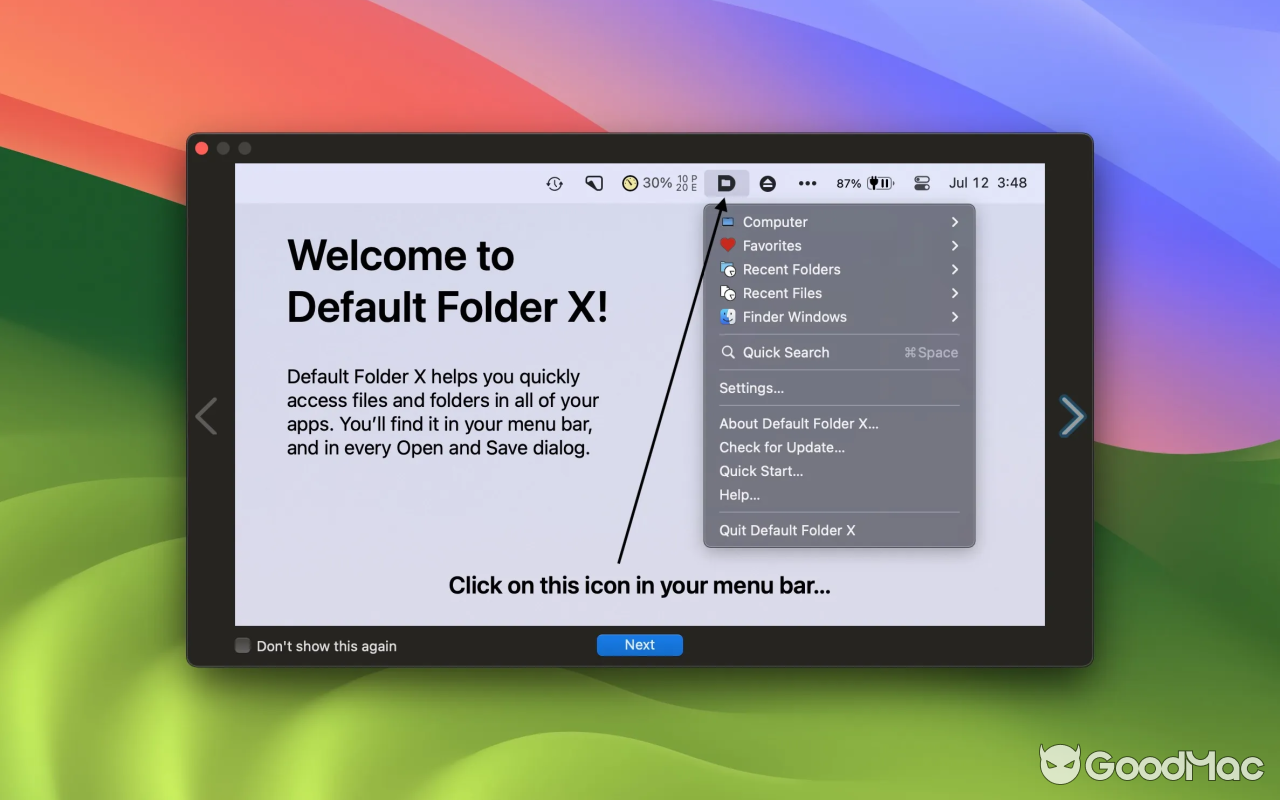The image size is (1280, 800).
Task: Click the right navigation arrow
Action: pyautogui.click(x=1071, y=416)
